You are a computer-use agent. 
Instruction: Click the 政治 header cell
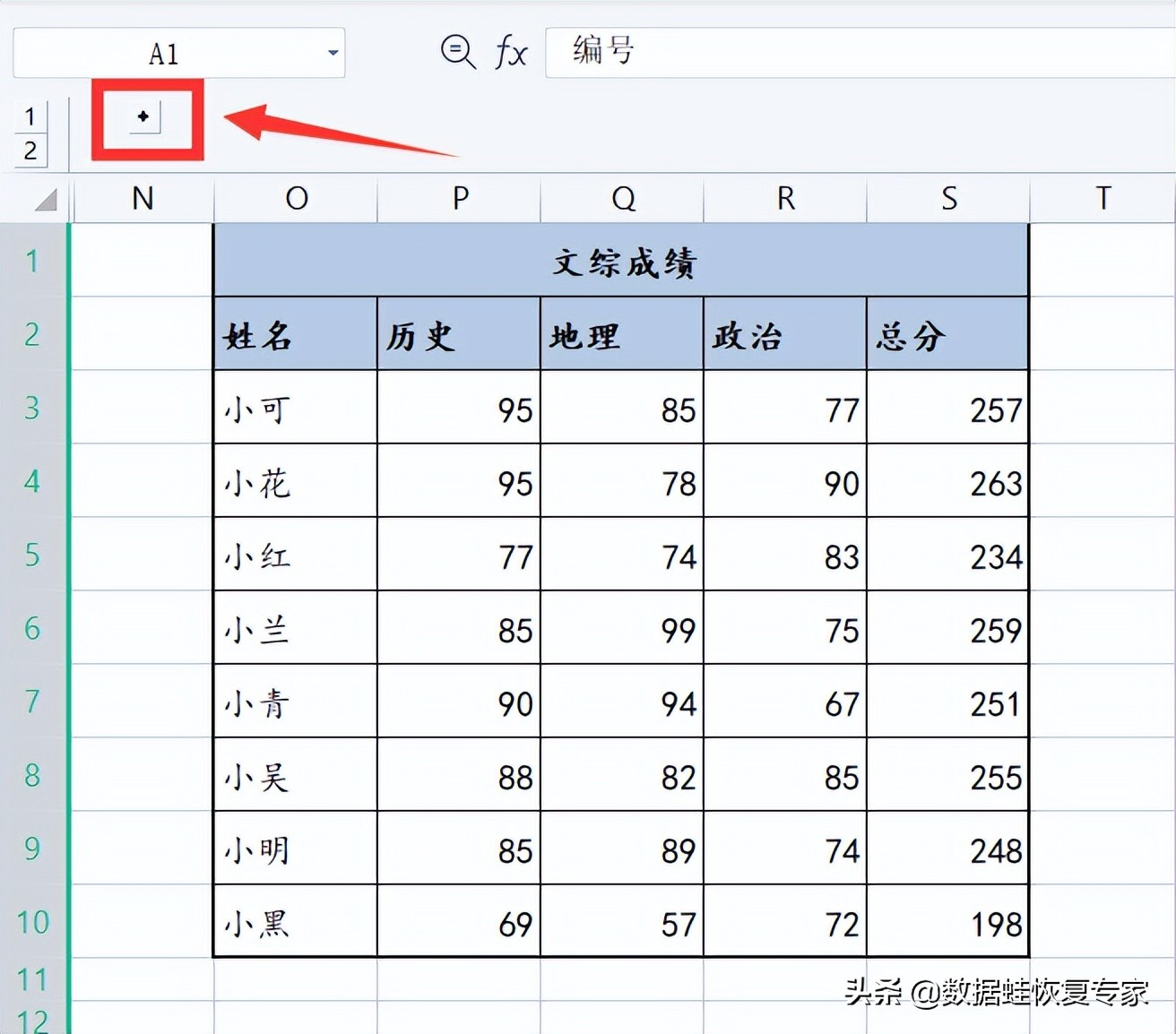tap(785, 334)
